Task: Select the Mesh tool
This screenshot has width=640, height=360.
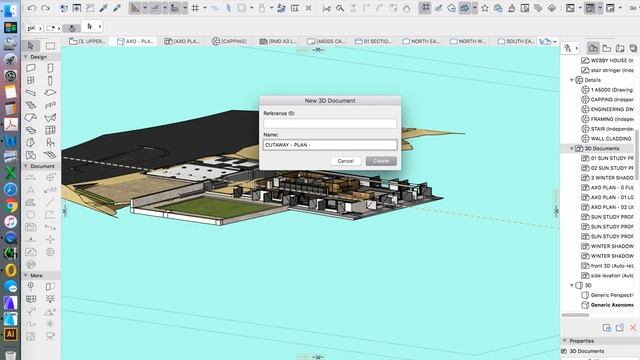Action: pyautogui.click(x=50, y=155)
